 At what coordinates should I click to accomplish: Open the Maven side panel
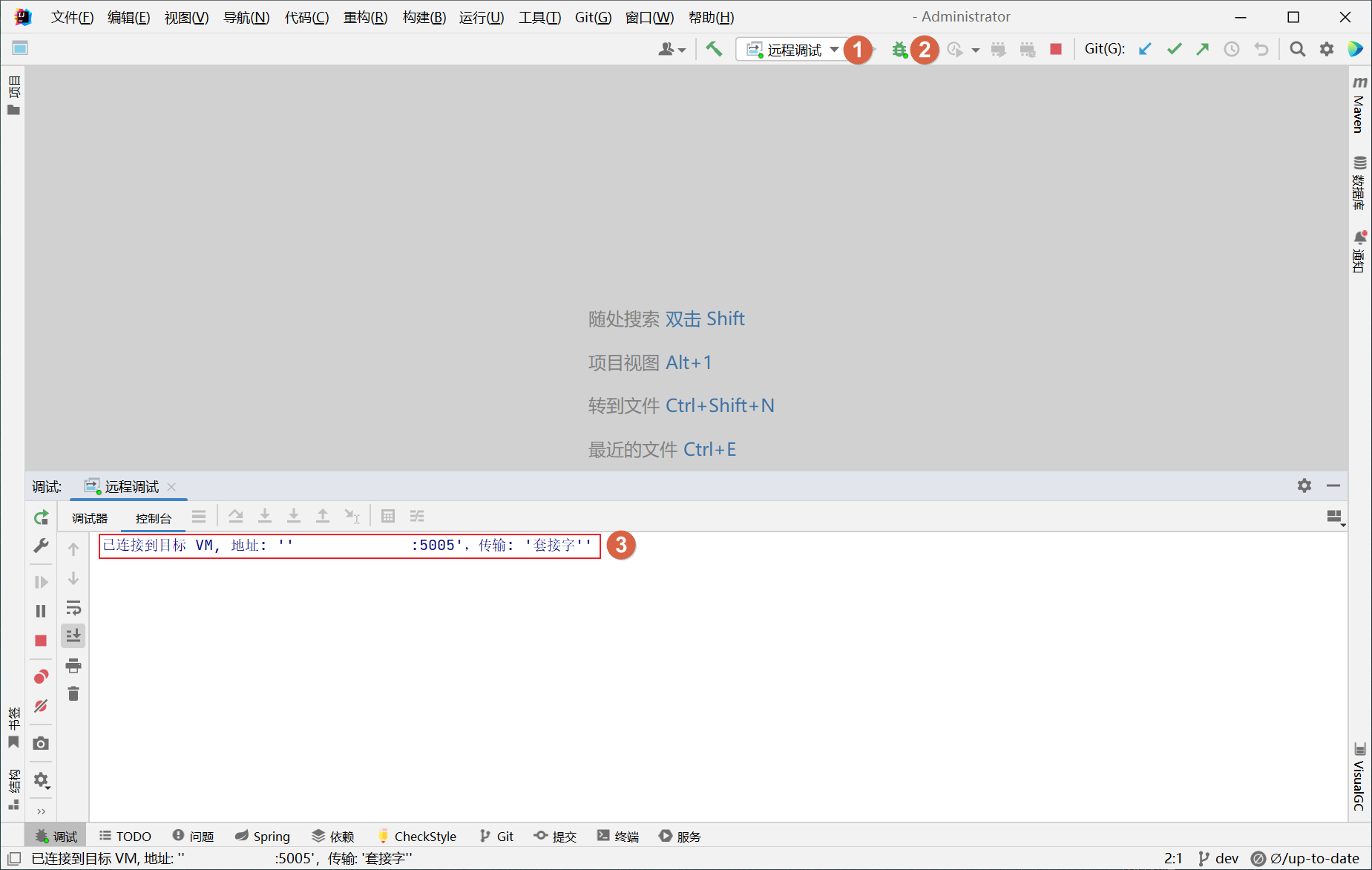[1359, 105]
